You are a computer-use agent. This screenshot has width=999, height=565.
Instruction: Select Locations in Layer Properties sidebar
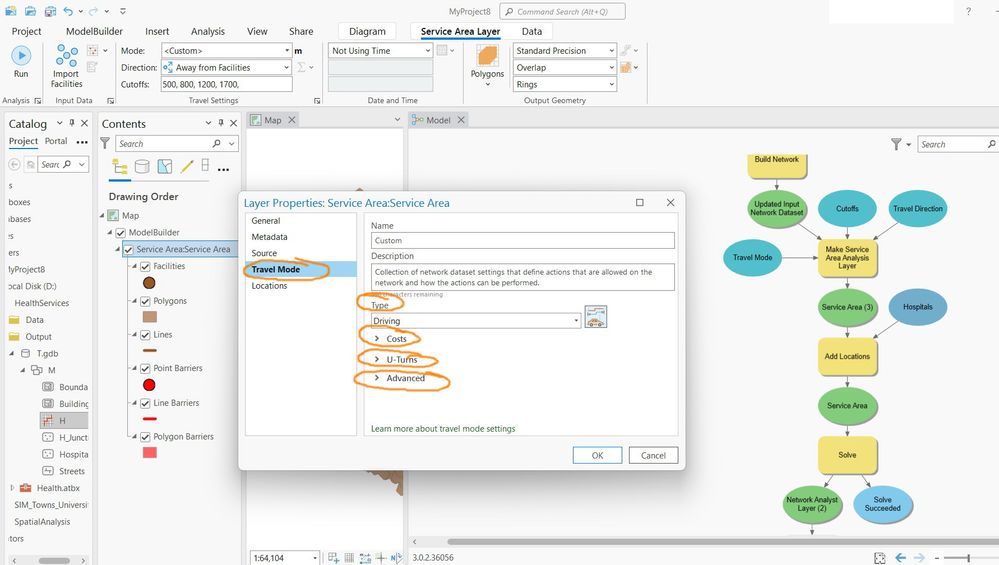pos(270,286)
